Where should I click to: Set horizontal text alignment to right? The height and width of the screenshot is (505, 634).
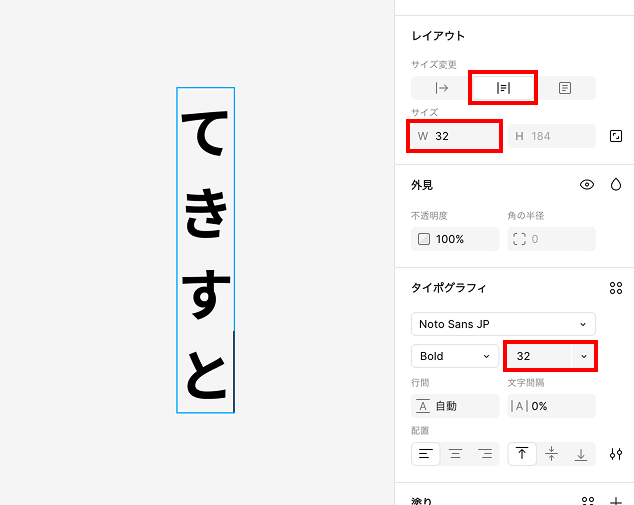click(485, 454)
